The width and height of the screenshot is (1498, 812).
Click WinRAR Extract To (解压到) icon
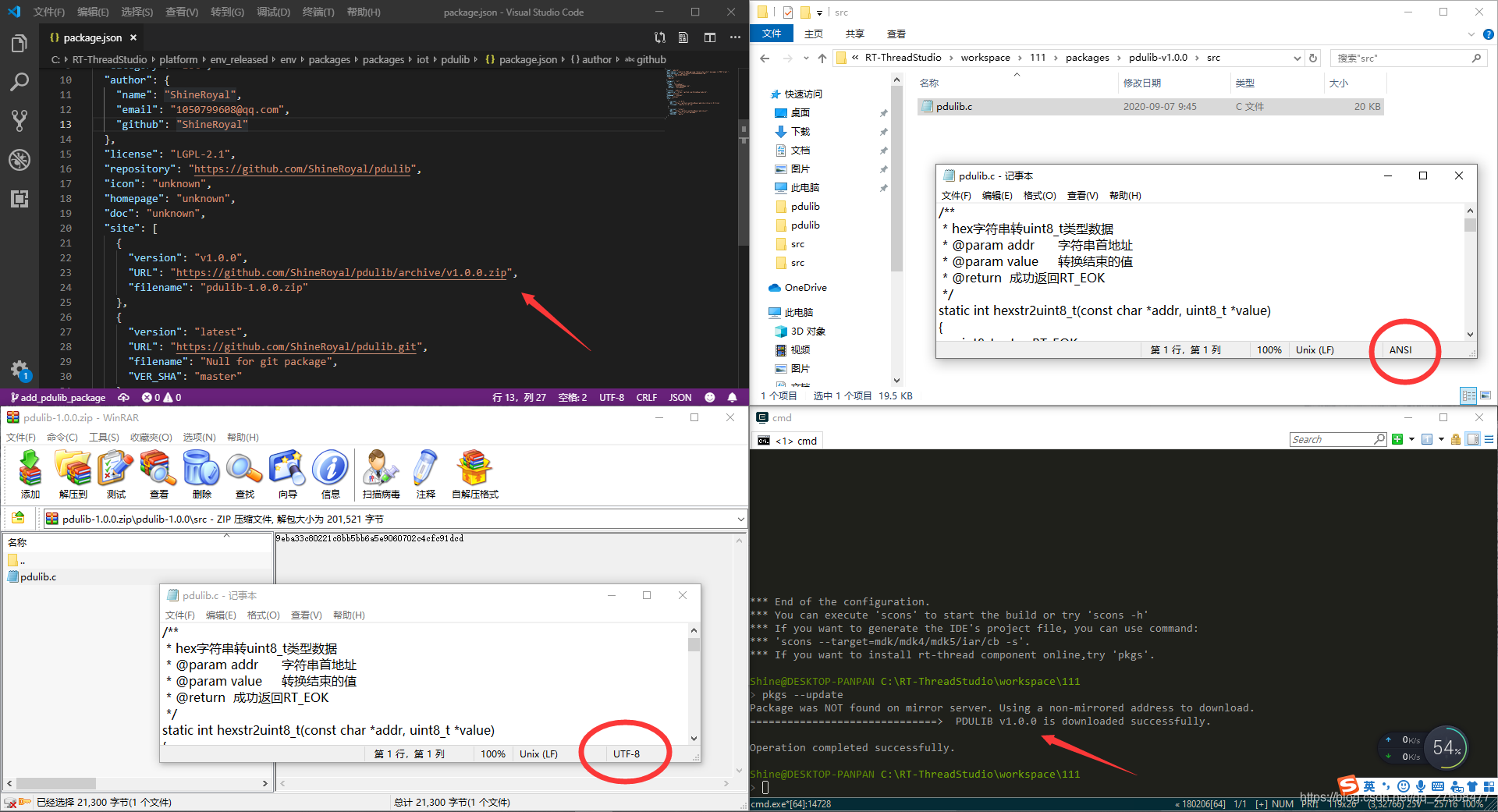tap(73, 474)
